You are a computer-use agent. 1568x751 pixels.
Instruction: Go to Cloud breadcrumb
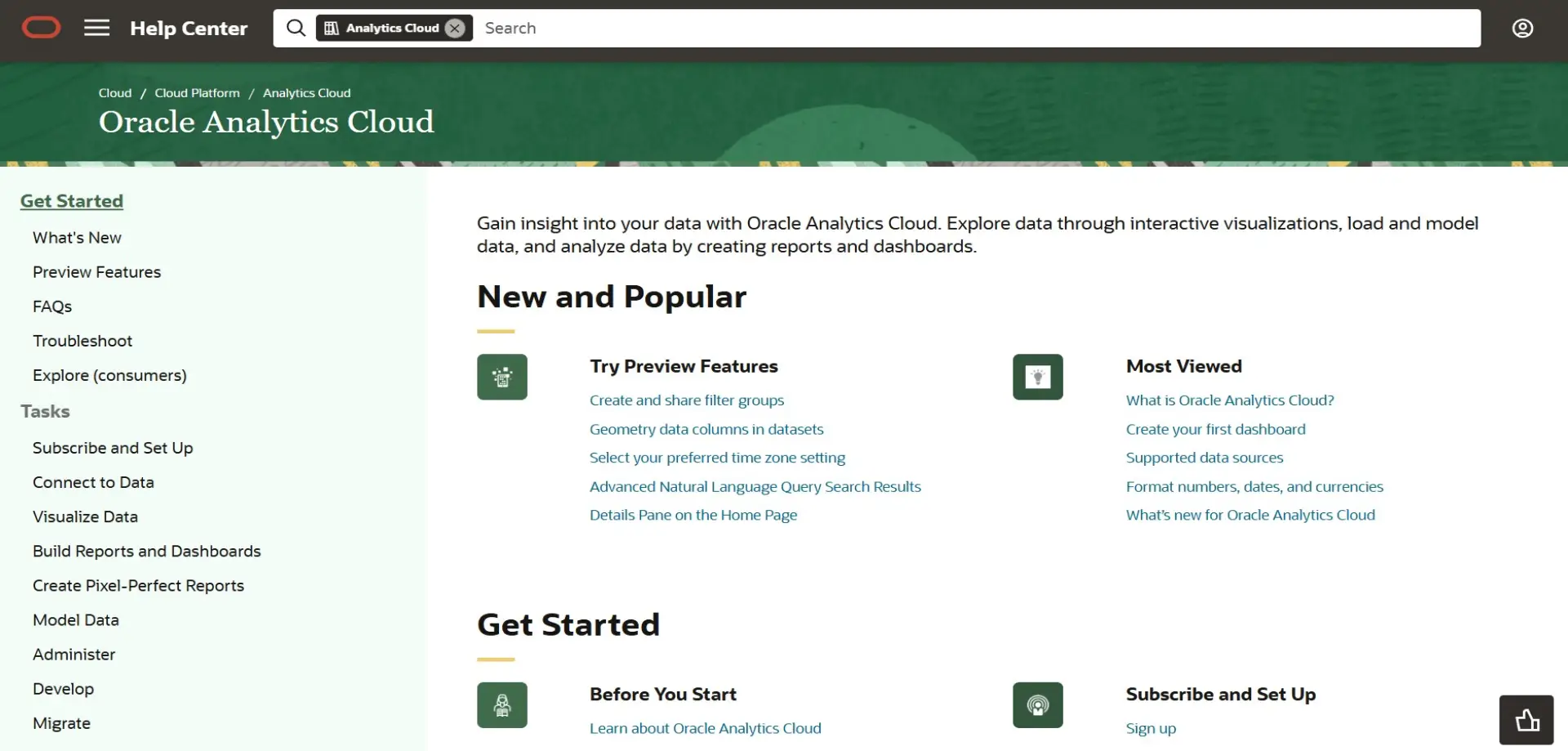115,93
